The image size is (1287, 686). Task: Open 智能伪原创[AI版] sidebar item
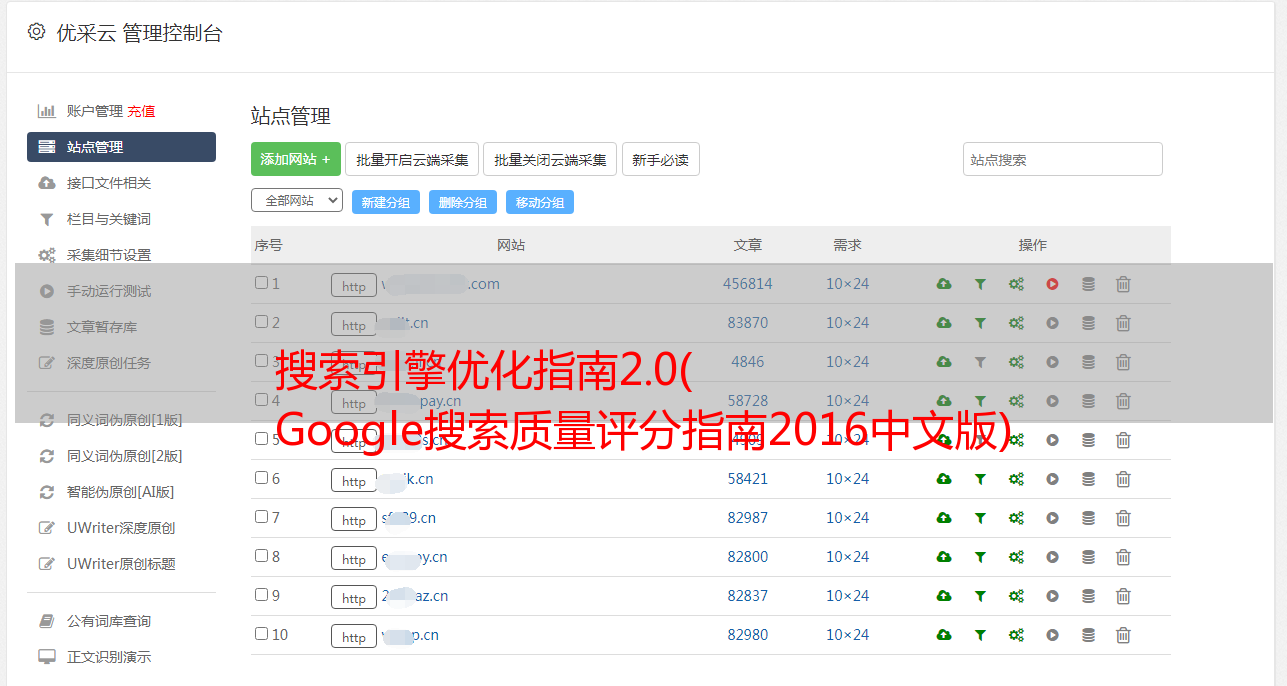coord(120,492)
